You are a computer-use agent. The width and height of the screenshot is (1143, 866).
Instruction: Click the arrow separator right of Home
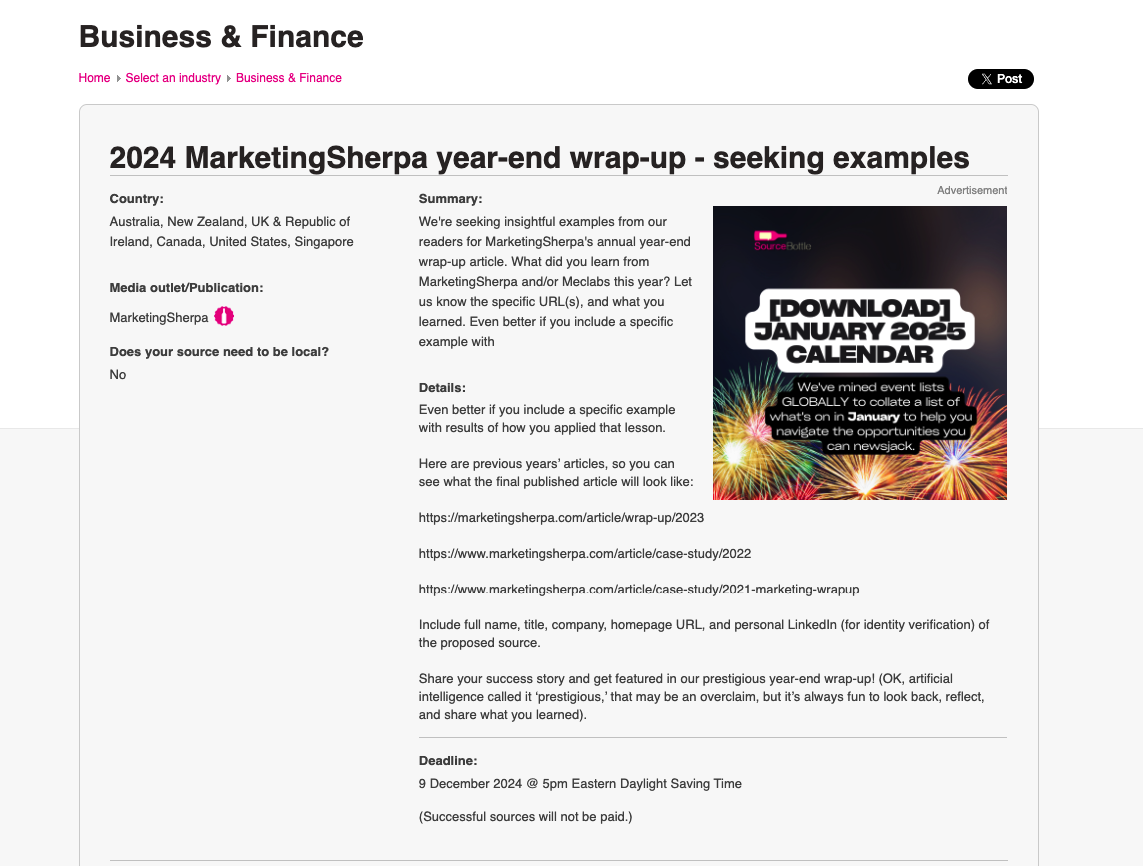[x=118, y=78]
